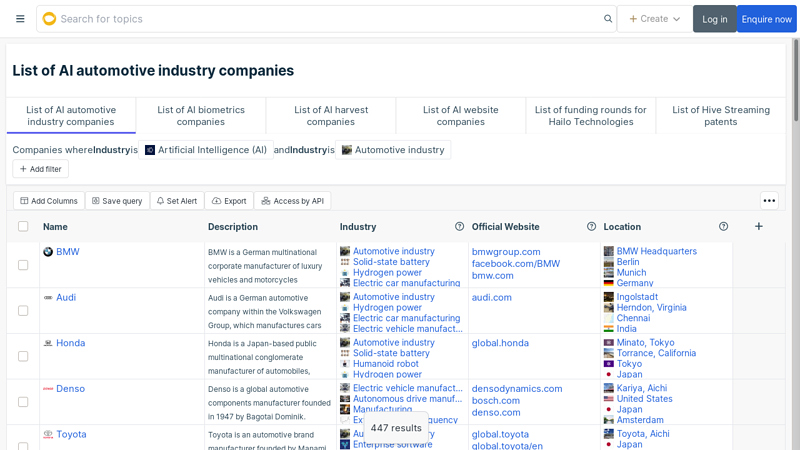Click the Audi logo icon
Image resolution: width=800 pixels, height=450 pixels.
(x=48, y=297)
